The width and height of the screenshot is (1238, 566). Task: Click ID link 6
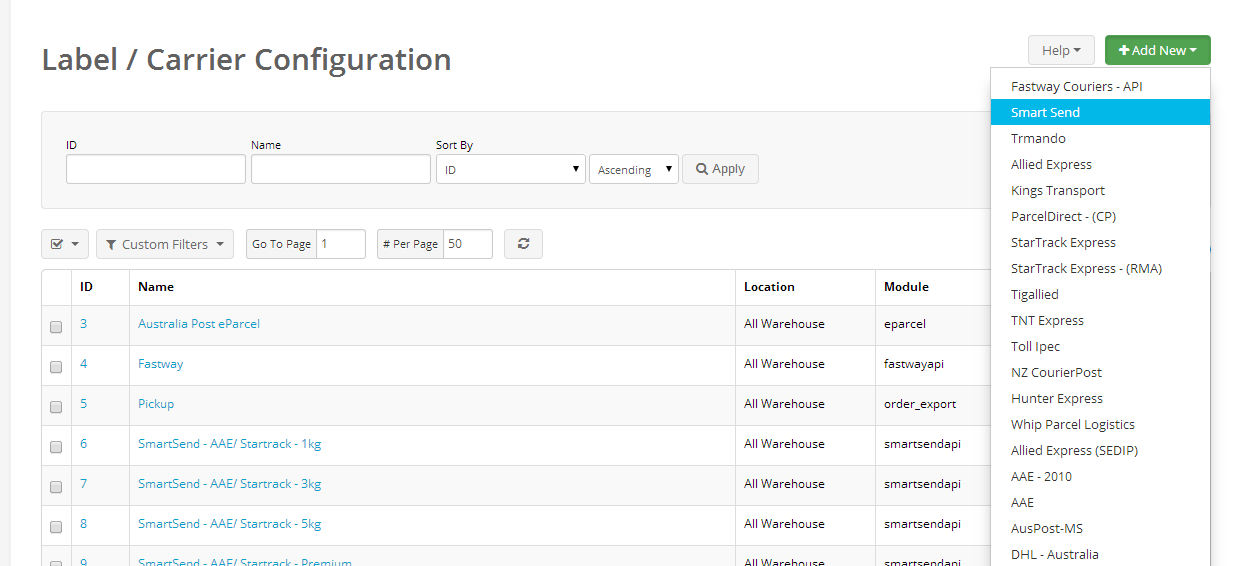click(x=84, y=444)
